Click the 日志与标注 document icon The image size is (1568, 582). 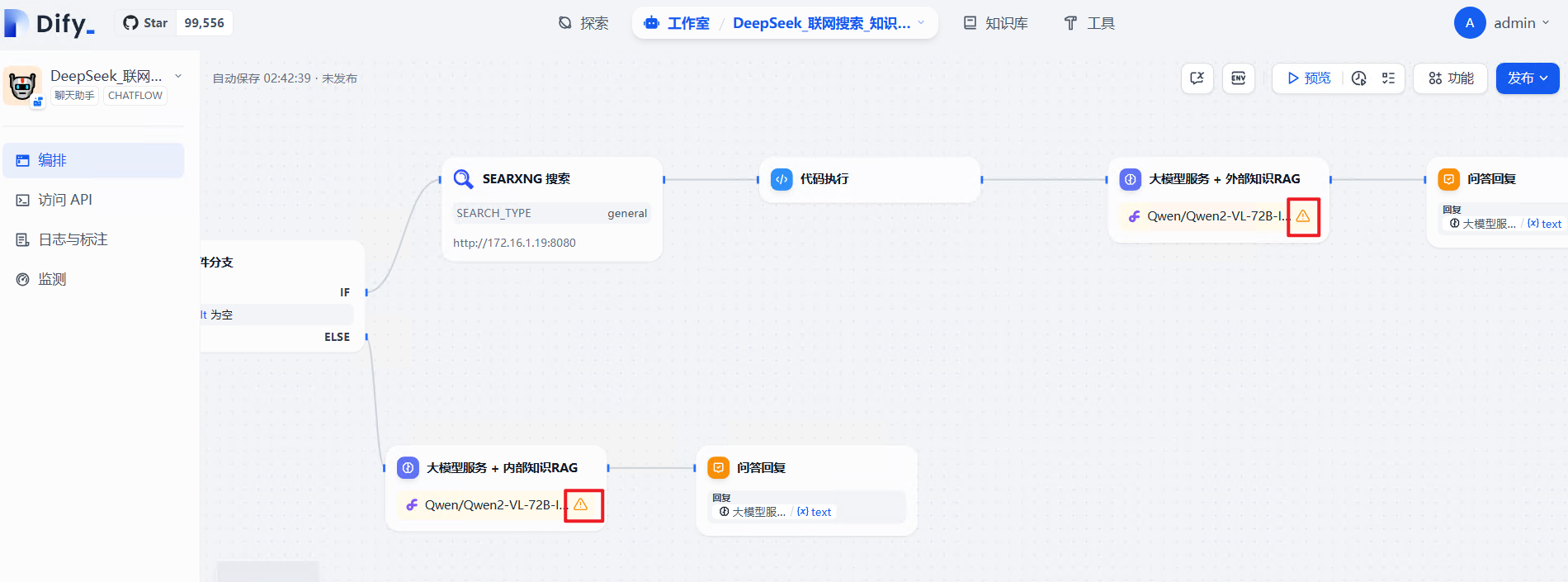click(x=23, y=239)
